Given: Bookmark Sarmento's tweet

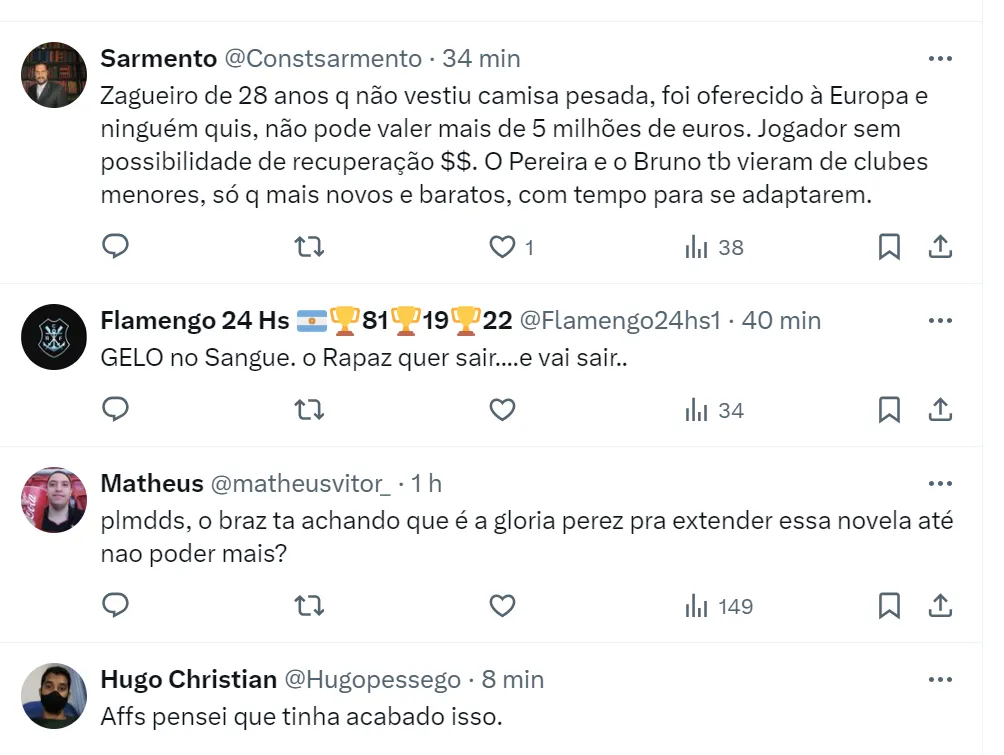Looking at the screenshot, I should click(x=889, y=246).
